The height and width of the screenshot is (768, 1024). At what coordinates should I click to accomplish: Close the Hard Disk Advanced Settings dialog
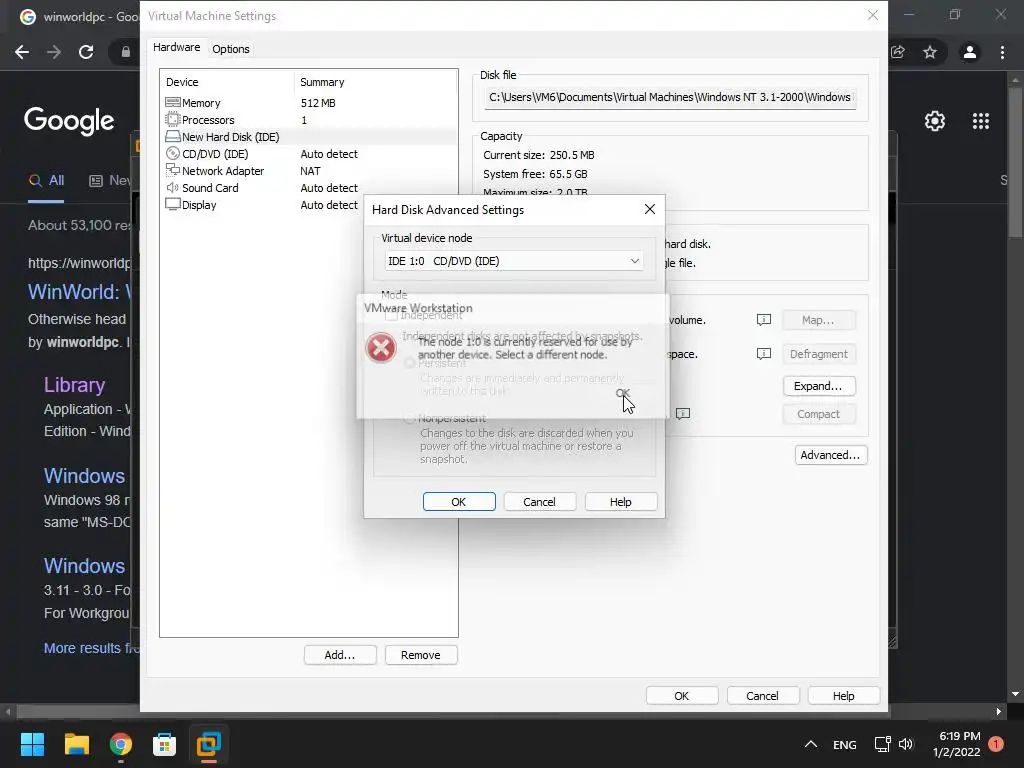650,209
